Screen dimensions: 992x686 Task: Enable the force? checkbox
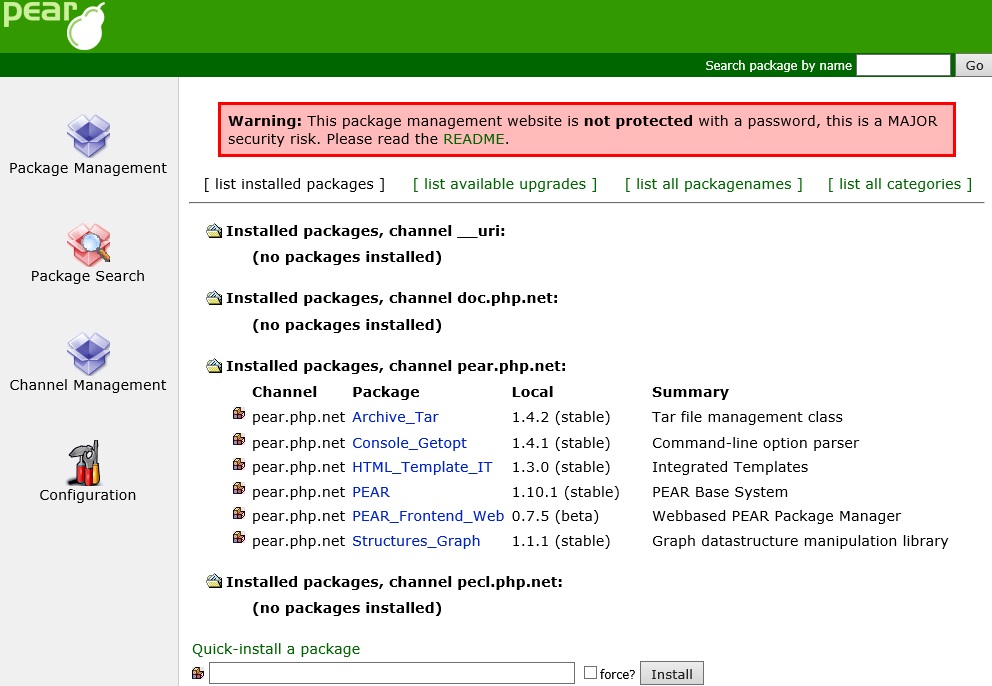[590, 672]
